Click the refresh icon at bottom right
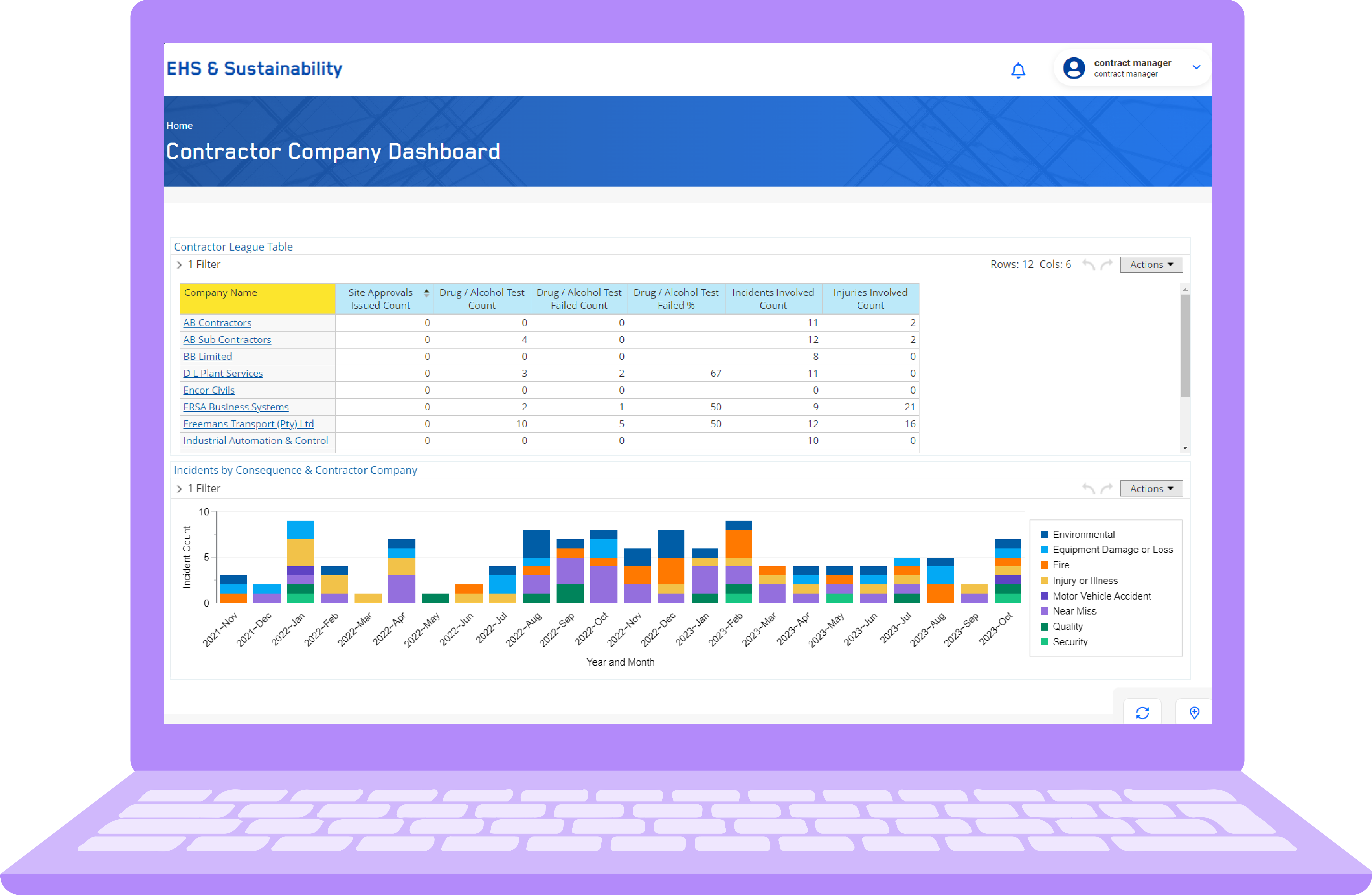The image size is (1372, 895). click(x=1142, y=713)
